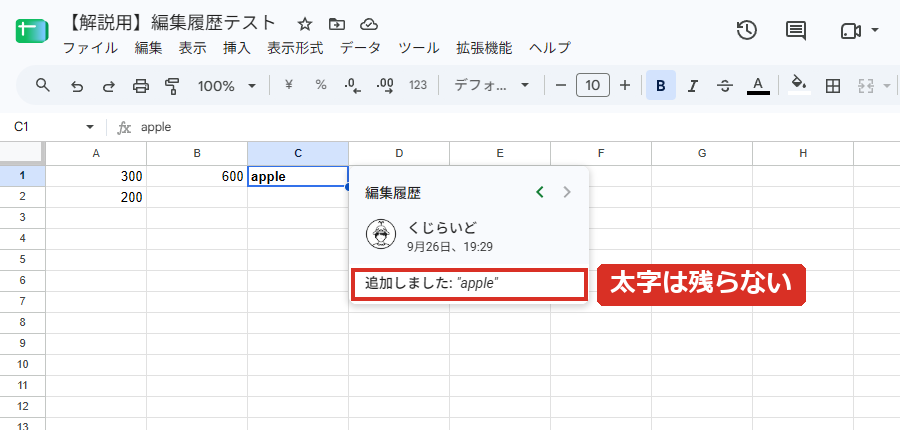Start a meeting with the camera icon
Screen dimensions: 900x430
click(850, 31)
